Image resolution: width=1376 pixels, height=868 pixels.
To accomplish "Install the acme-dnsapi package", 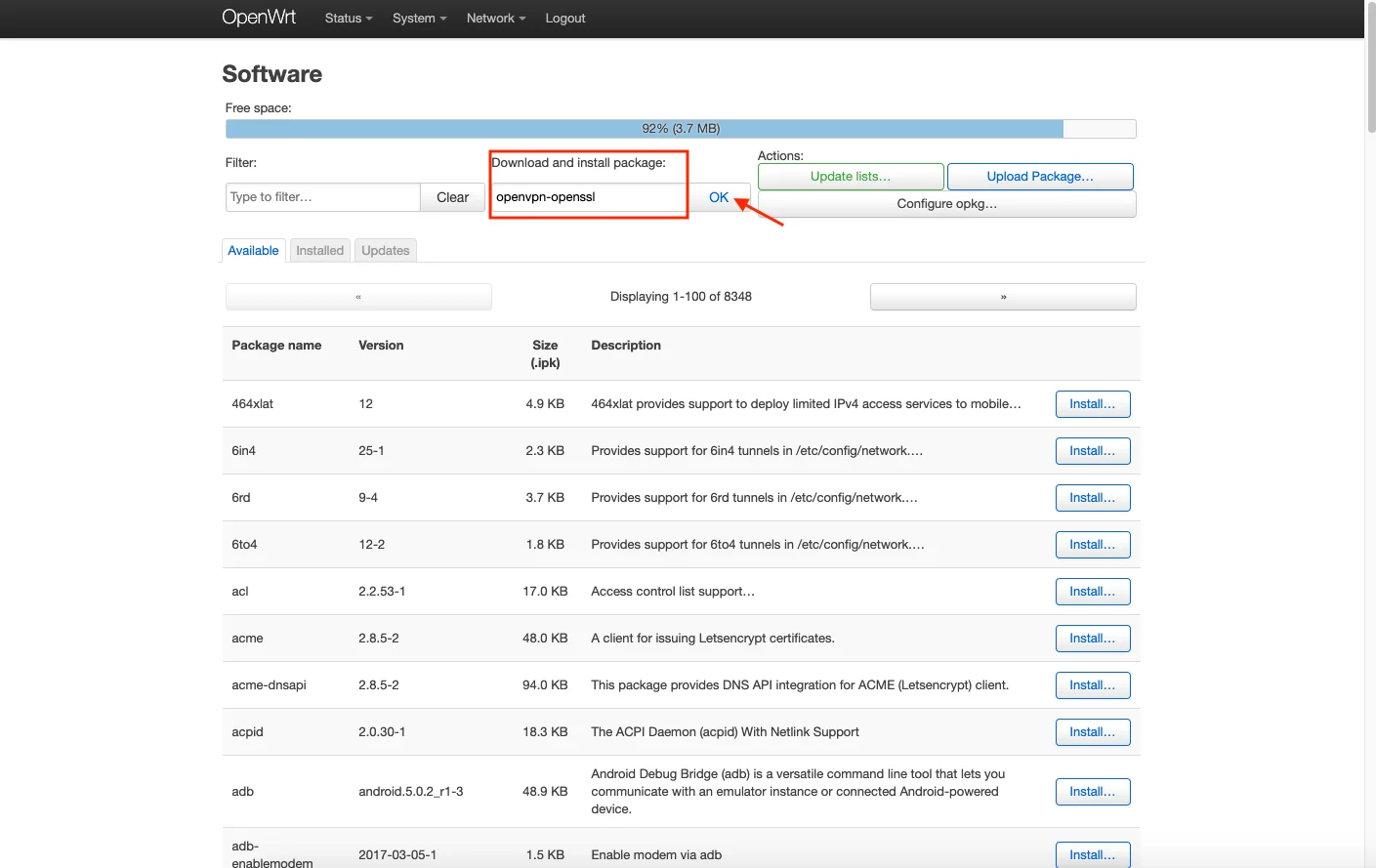I will [1092, 685].
